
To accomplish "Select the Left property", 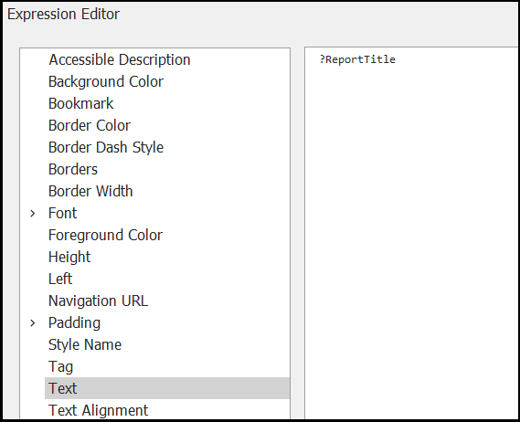I will [x=60, y=279].
